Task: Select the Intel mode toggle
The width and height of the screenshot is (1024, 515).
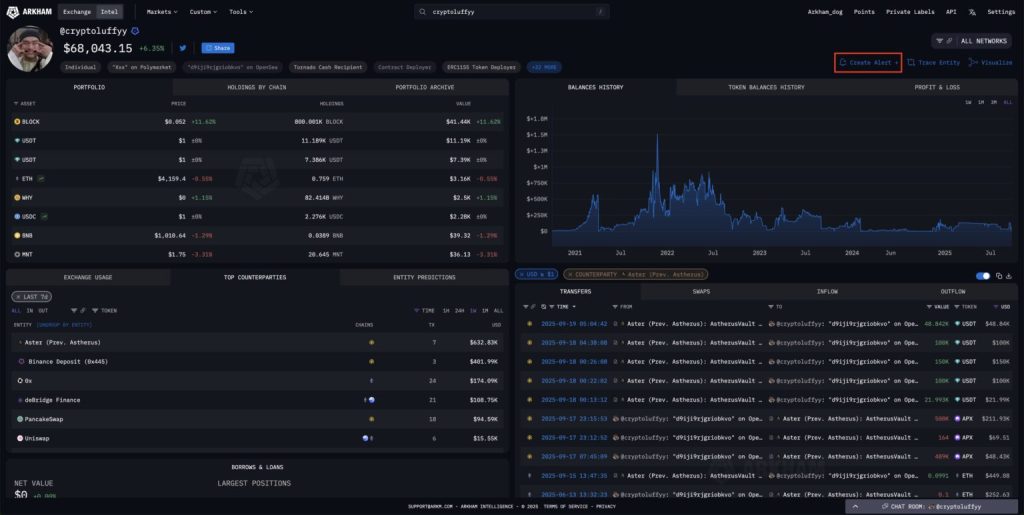Action: point(109,12)
